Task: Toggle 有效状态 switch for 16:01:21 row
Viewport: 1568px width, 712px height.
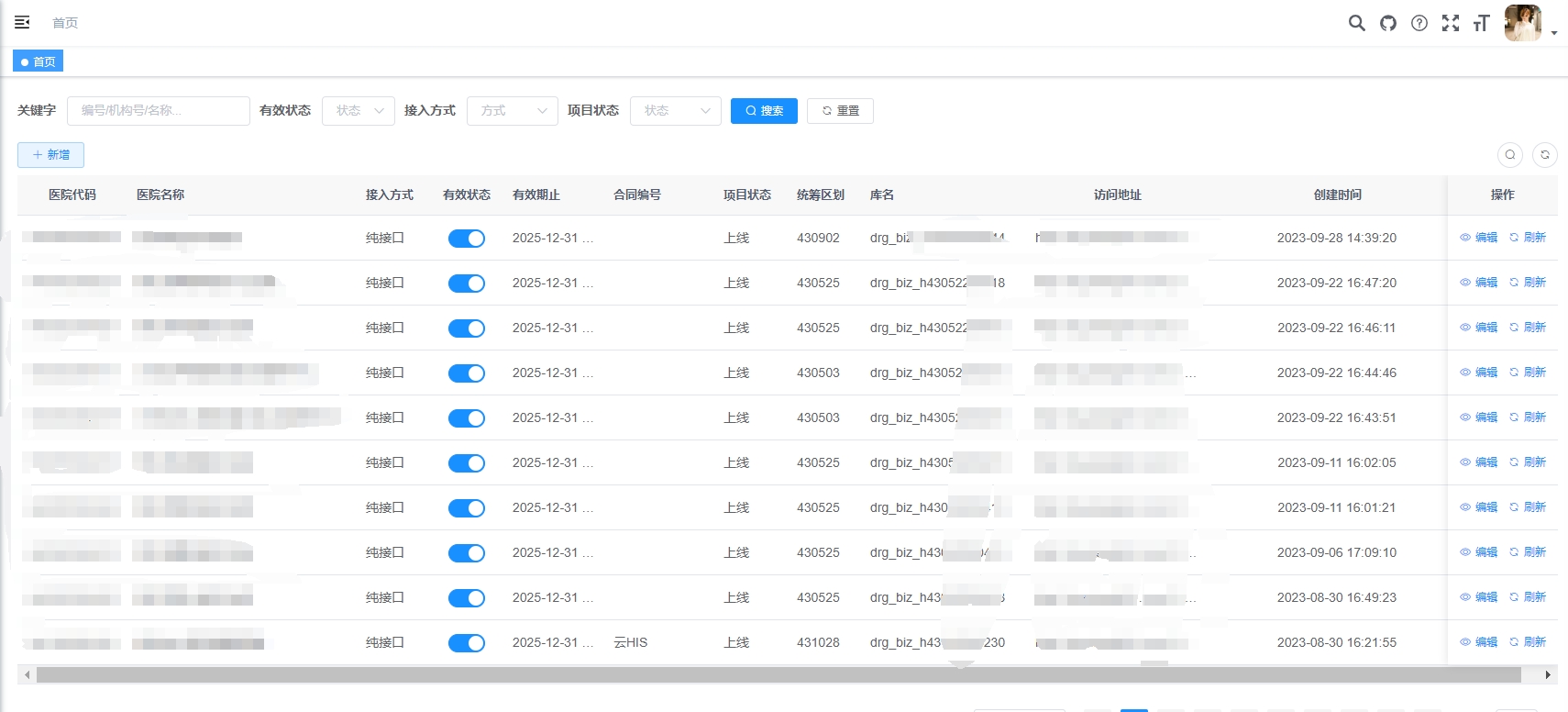Action: click(467, 508)
